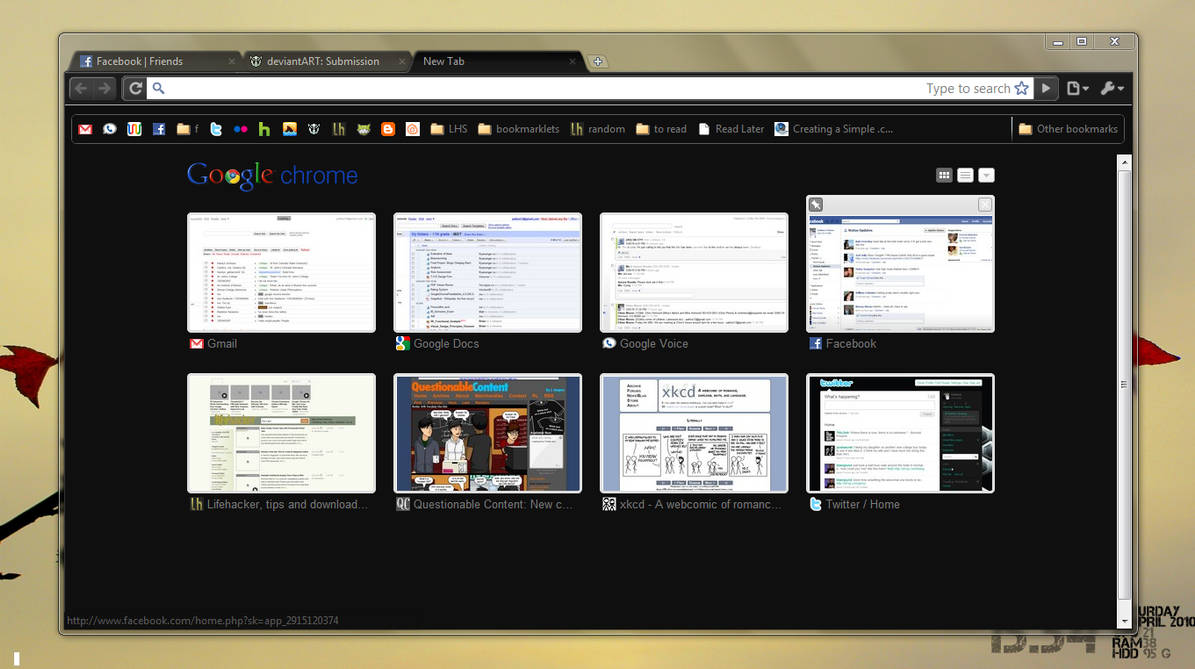This screenshot has width=1195, height=669.
Task: Close the Facebook | Friends tab
Action: [232, 62]
